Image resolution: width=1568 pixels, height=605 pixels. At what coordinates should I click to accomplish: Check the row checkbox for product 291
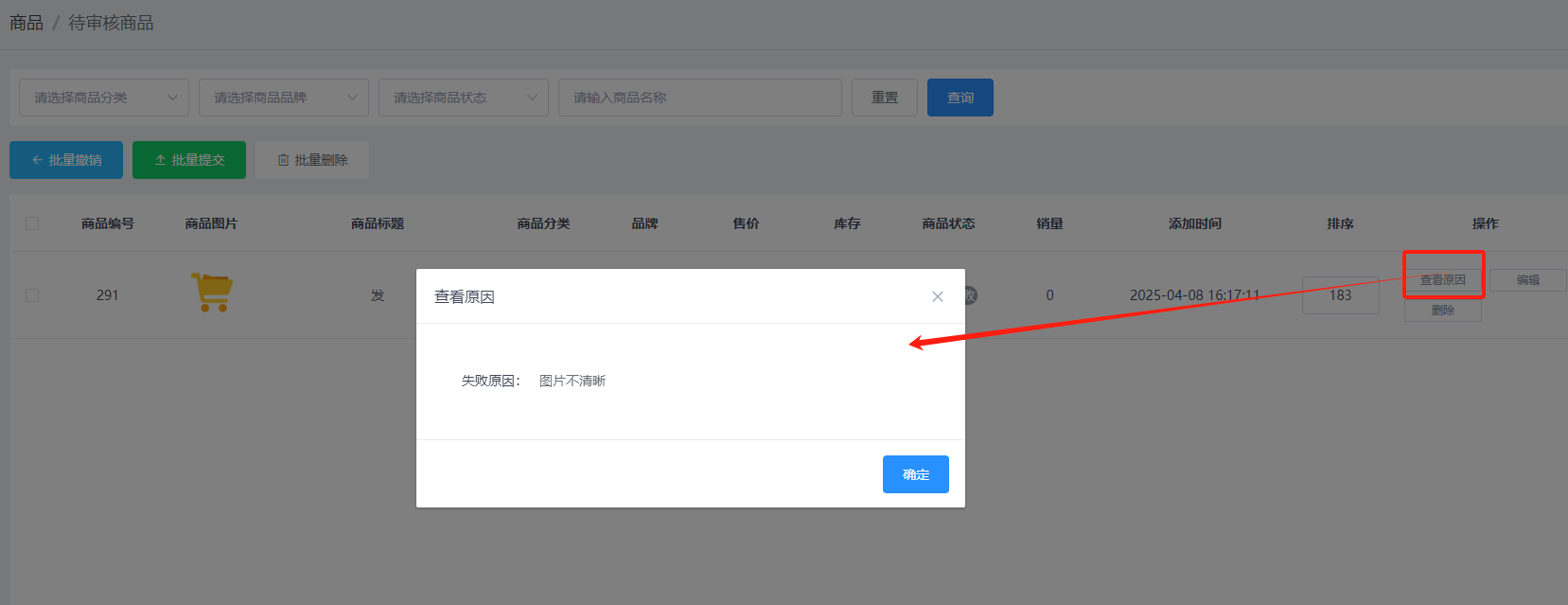[32, 295]
